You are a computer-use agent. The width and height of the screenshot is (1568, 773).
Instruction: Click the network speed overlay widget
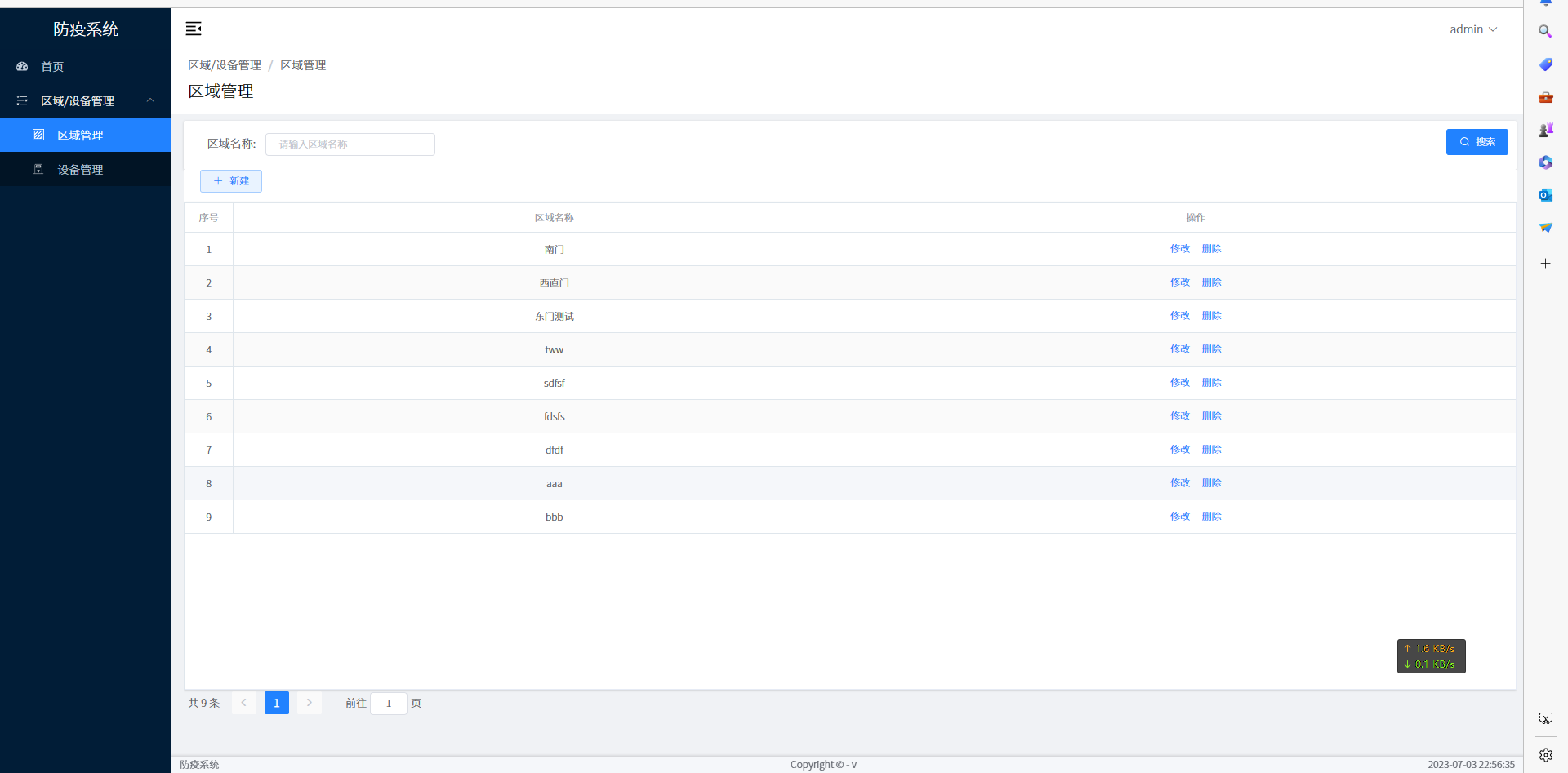1431,656
